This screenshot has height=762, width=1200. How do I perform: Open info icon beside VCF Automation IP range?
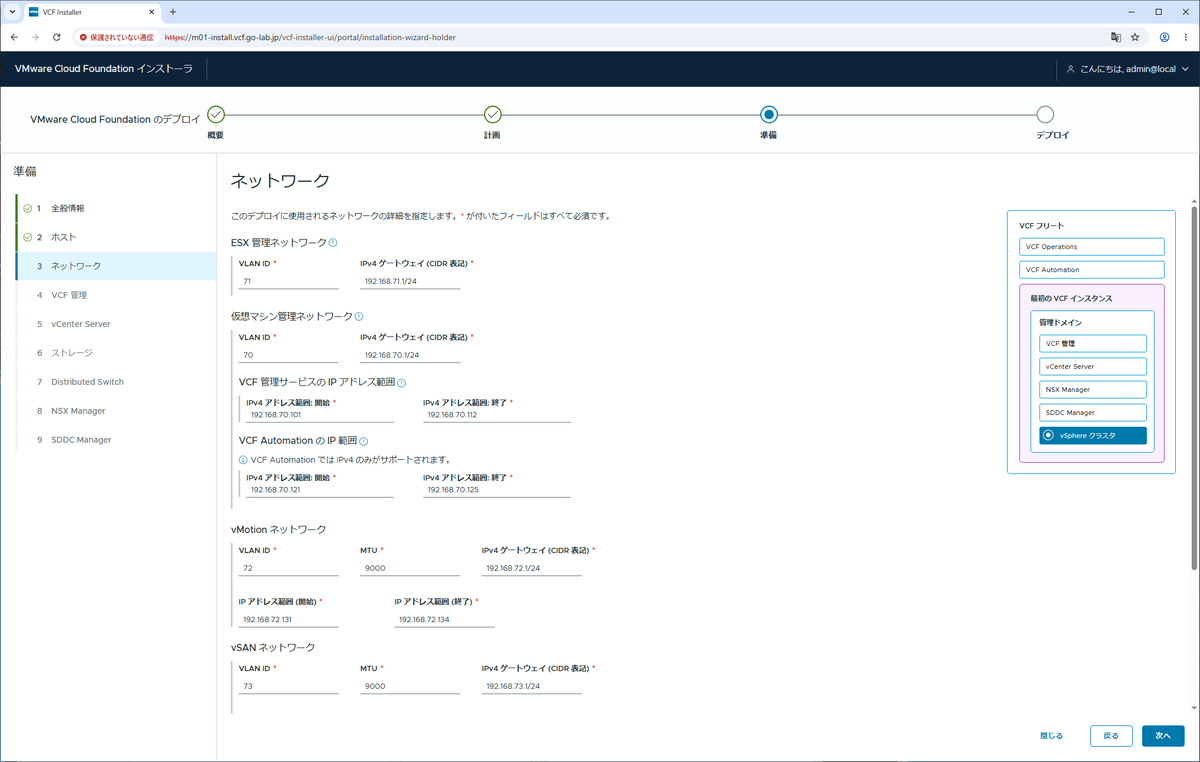[x=364, y=441]
